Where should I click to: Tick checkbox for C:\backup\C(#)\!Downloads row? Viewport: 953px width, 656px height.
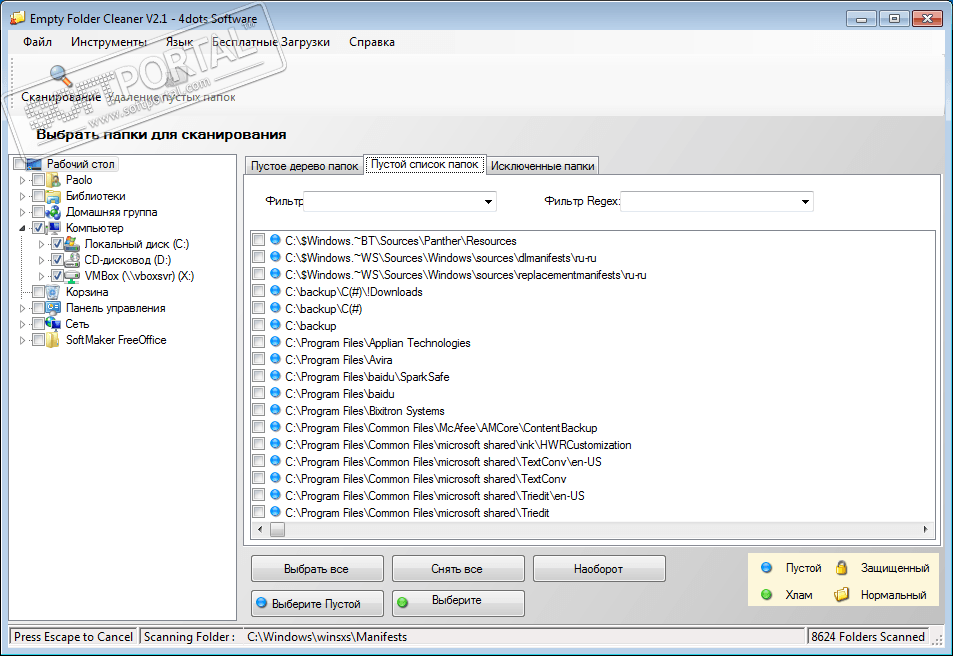tap(258, 291)
